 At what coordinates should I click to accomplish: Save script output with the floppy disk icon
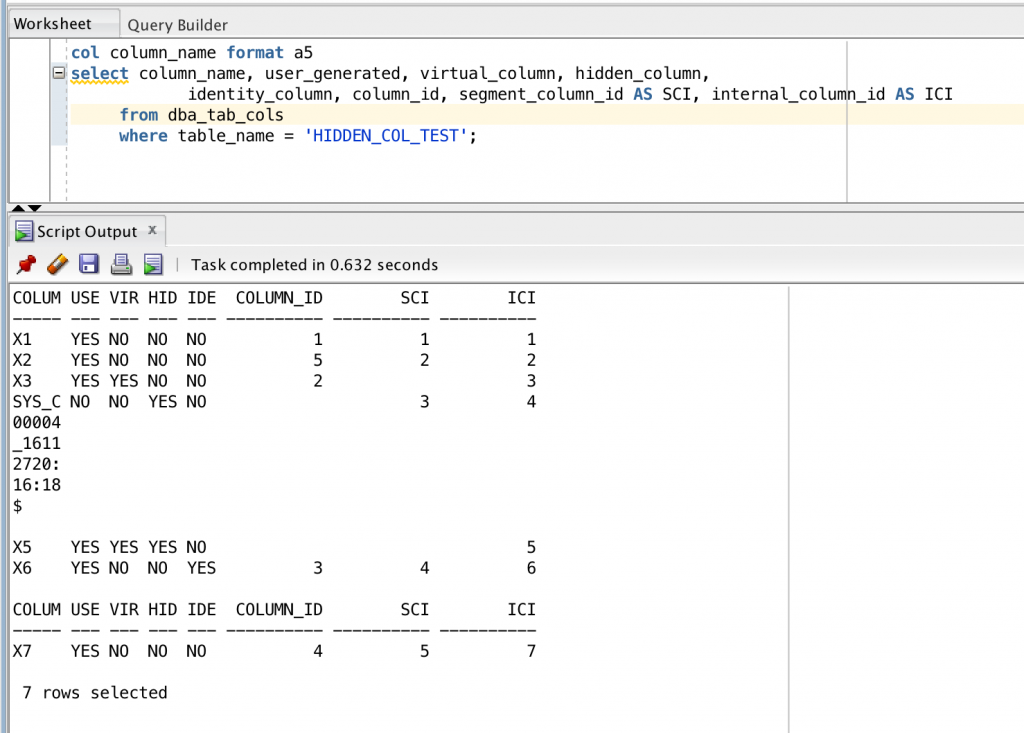click(89, 265)
